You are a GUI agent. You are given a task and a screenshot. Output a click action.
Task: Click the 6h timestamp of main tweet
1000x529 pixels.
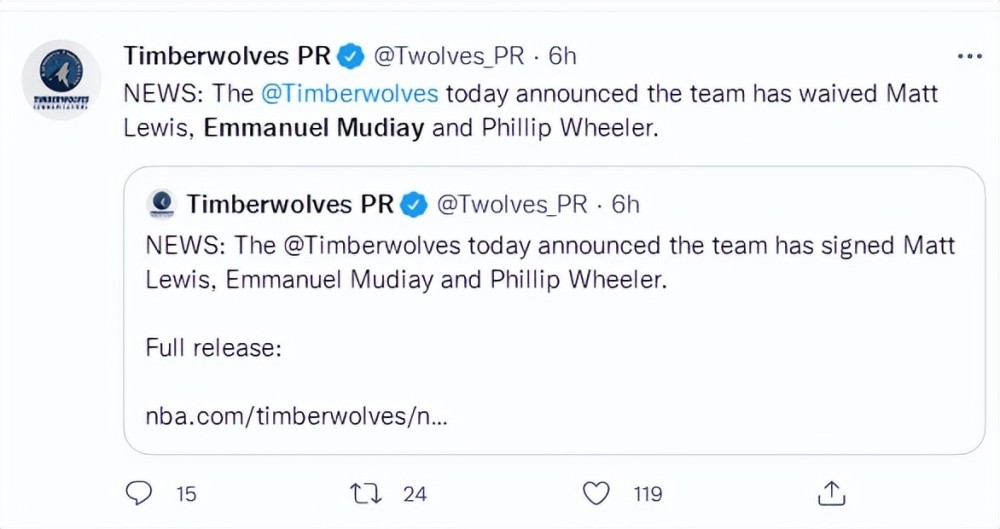562,56
